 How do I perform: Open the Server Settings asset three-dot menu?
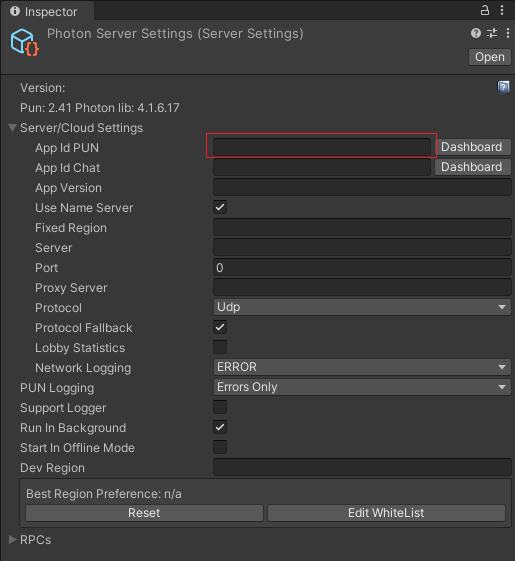pos(508,33)
